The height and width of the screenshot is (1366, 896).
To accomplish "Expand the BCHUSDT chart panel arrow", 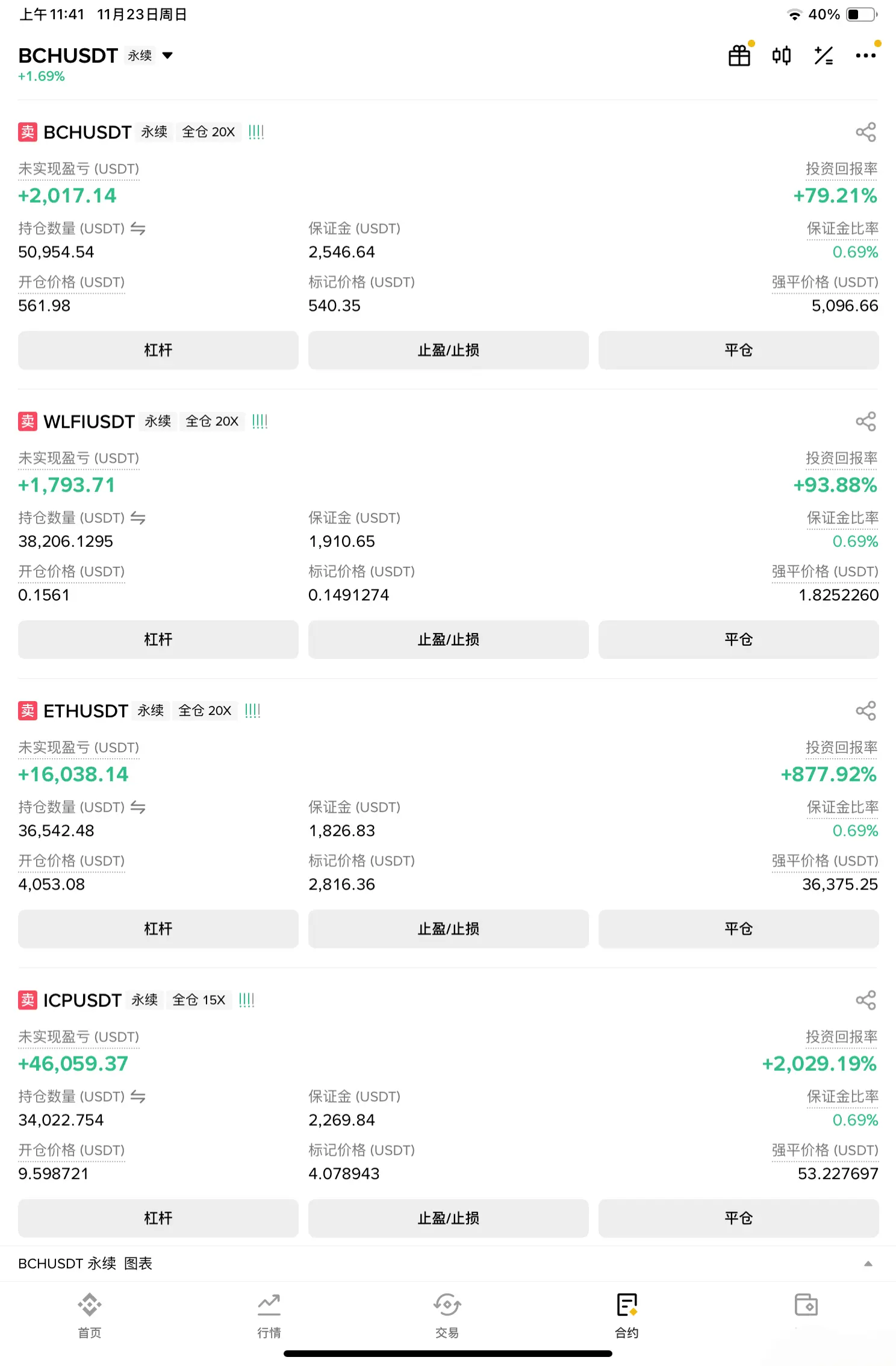I will pyautogui.click(x=868, y=1264).
